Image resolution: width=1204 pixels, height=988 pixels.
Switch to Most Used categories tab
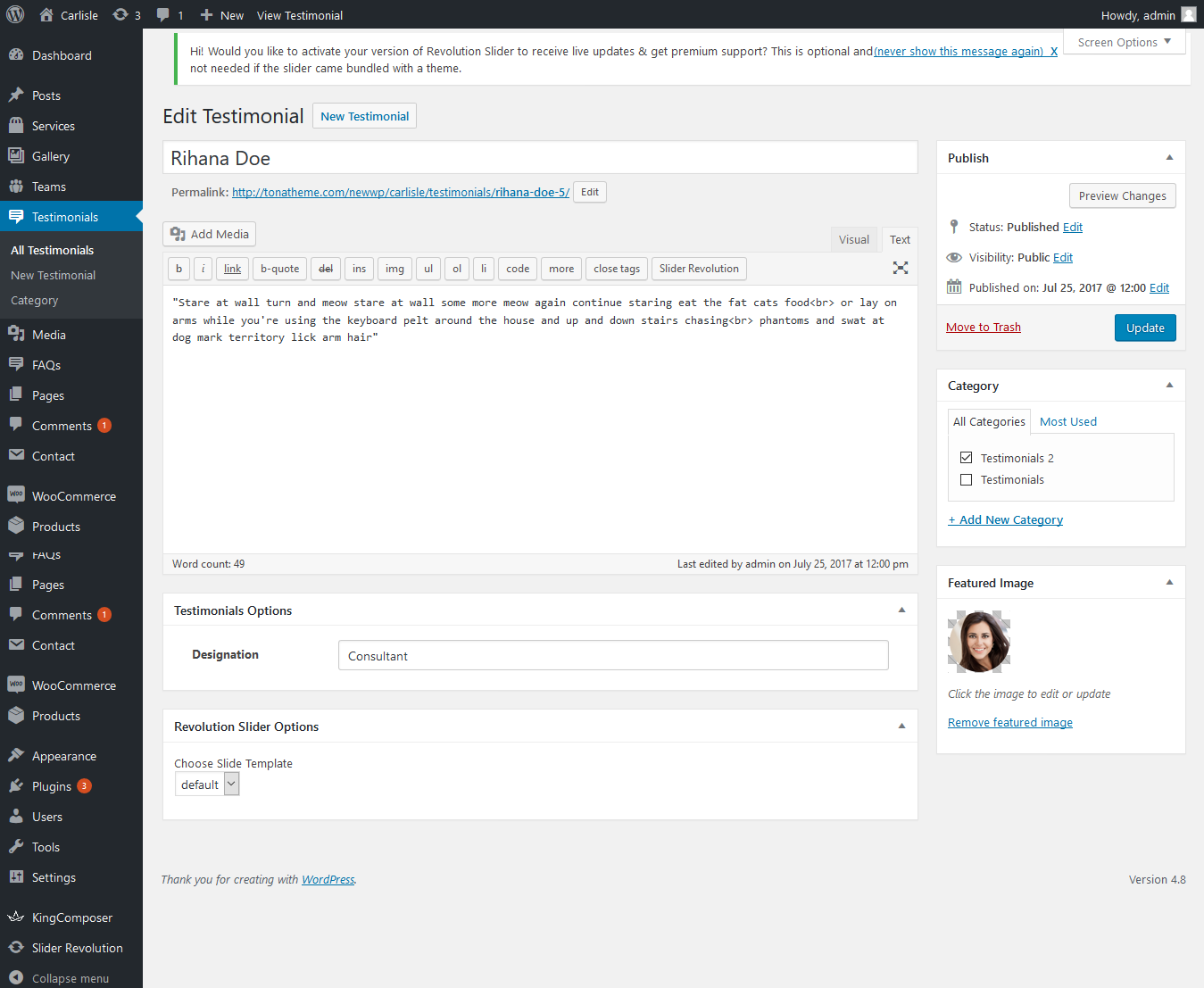pos(1067,422)
